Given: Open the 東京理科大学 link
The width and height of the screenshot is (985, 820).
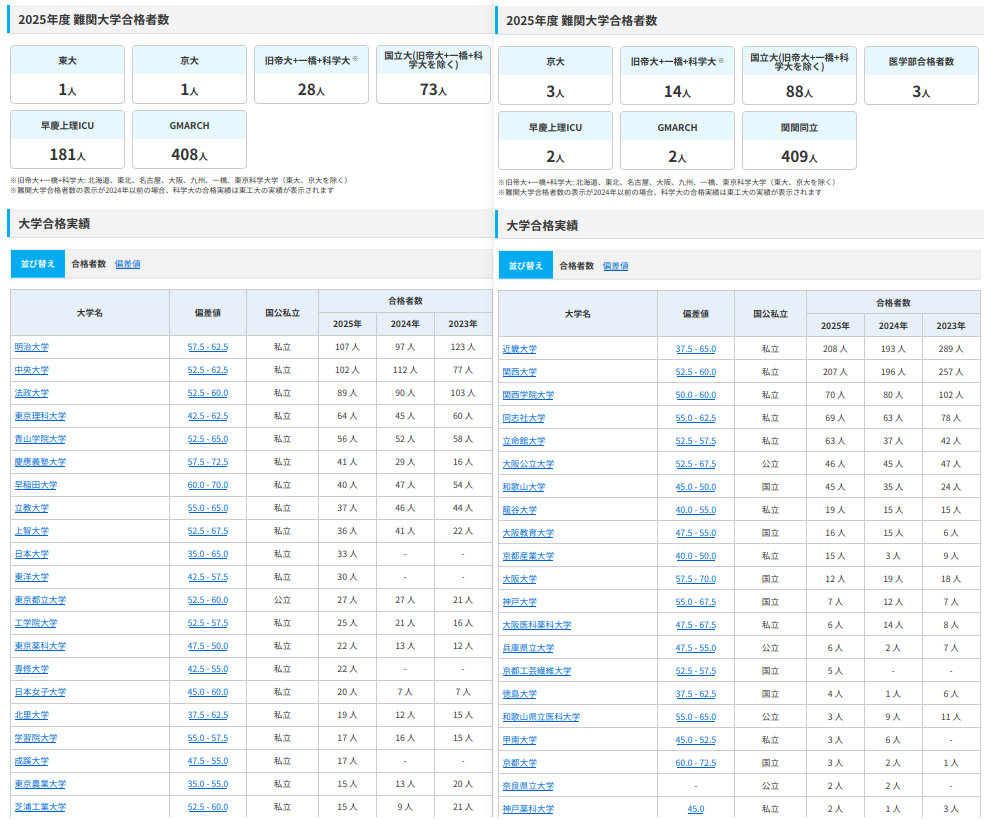Looking at the screenshot, I should 40,416.
